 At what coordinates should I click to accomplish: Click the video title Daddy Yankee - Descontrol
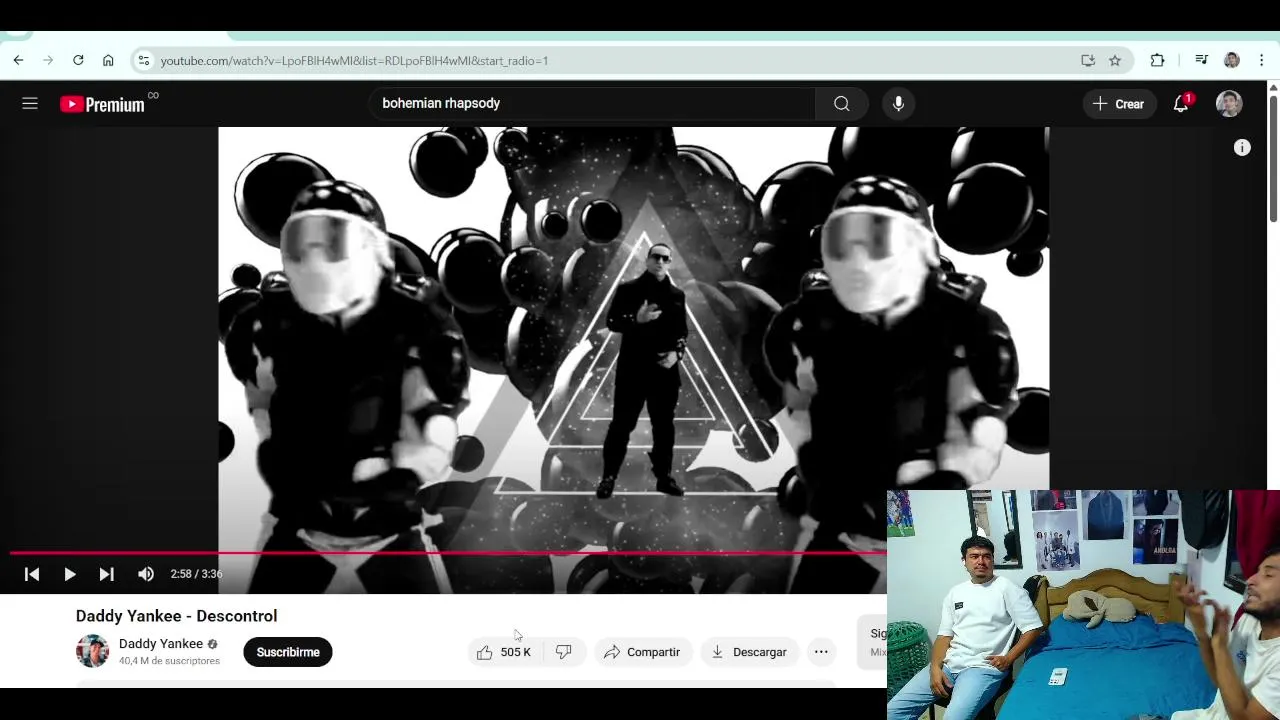(x=176, y=616)
